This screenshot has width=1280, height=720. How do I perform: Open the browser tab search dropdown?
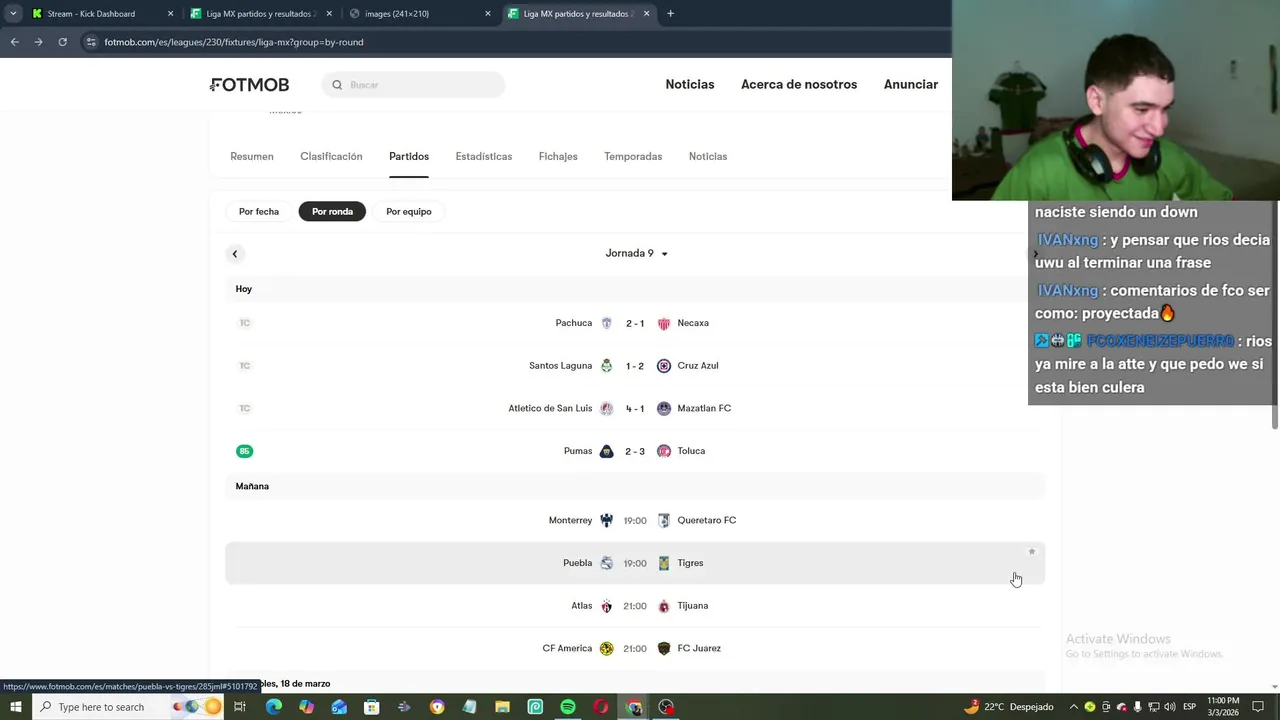(x=13, y=14)
